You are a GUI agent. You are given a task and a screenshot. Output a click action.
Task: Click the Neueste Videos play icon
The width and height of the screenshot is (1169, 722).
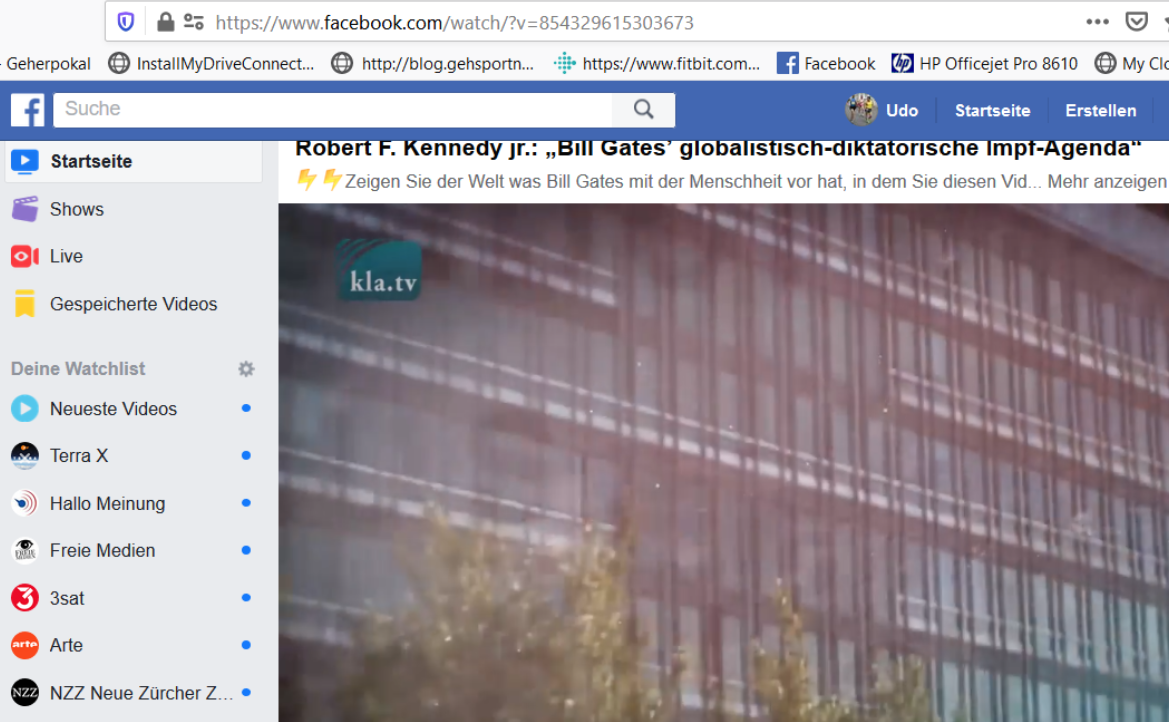pos(25,409)
